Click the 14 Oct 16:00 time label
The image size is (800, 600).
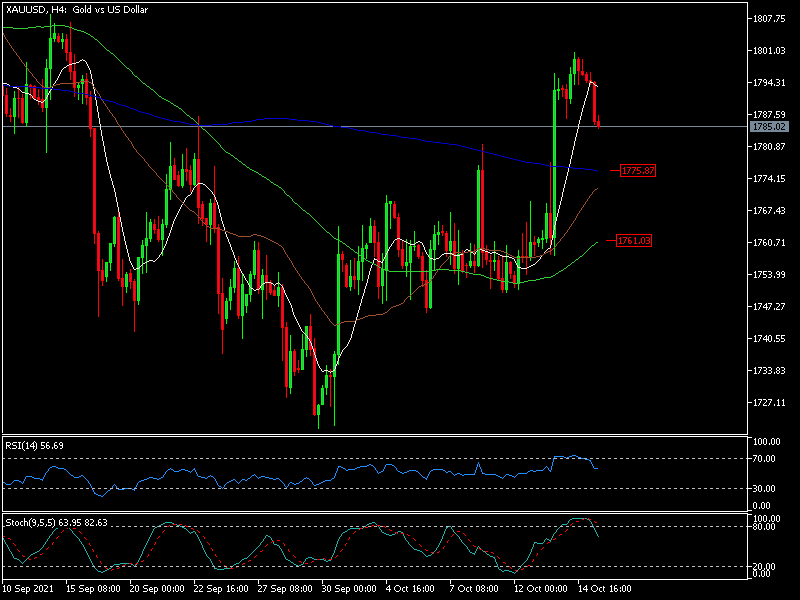coord(605,589)
